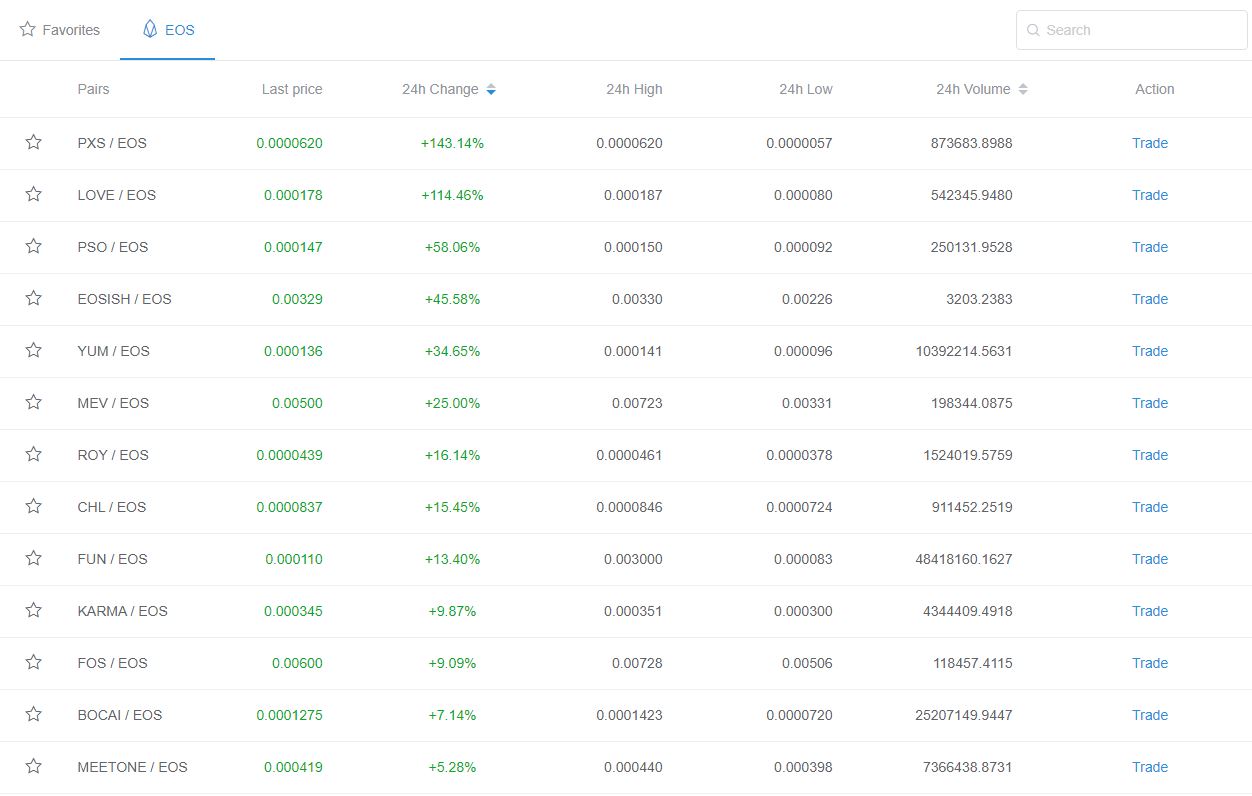1252x796 pixels.
Task: Trade the PSO / EOS pair
Action: click(x=1150, y=247)
